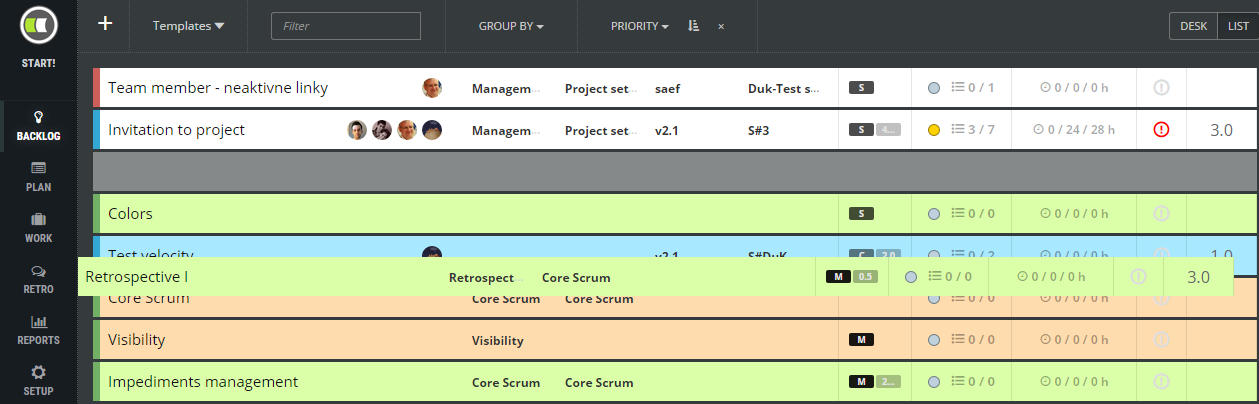
Task: Open the Visibility story
Action: click(x=137, y=340)
